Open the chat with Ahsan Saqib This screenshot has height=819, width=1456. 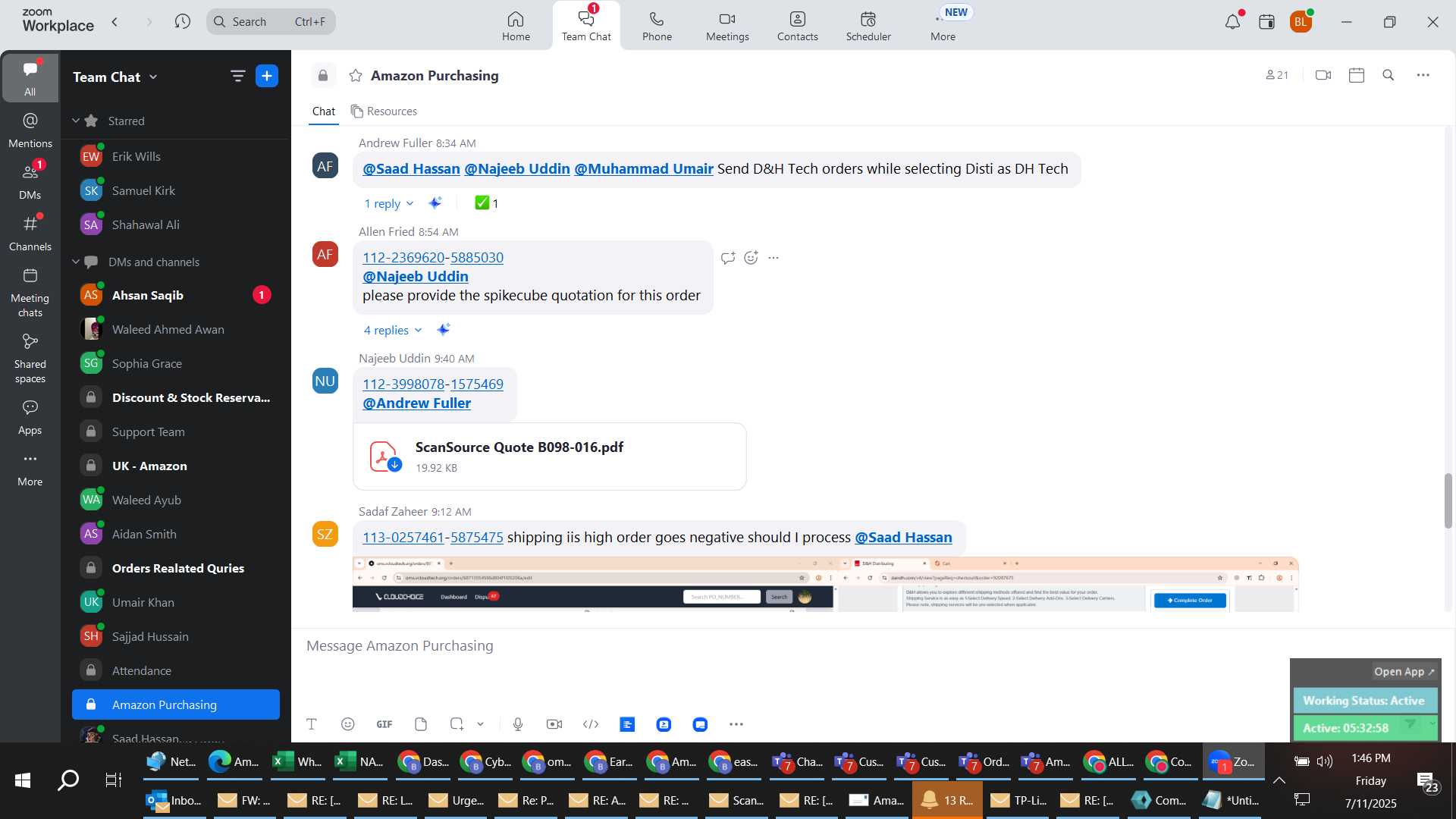175,295
